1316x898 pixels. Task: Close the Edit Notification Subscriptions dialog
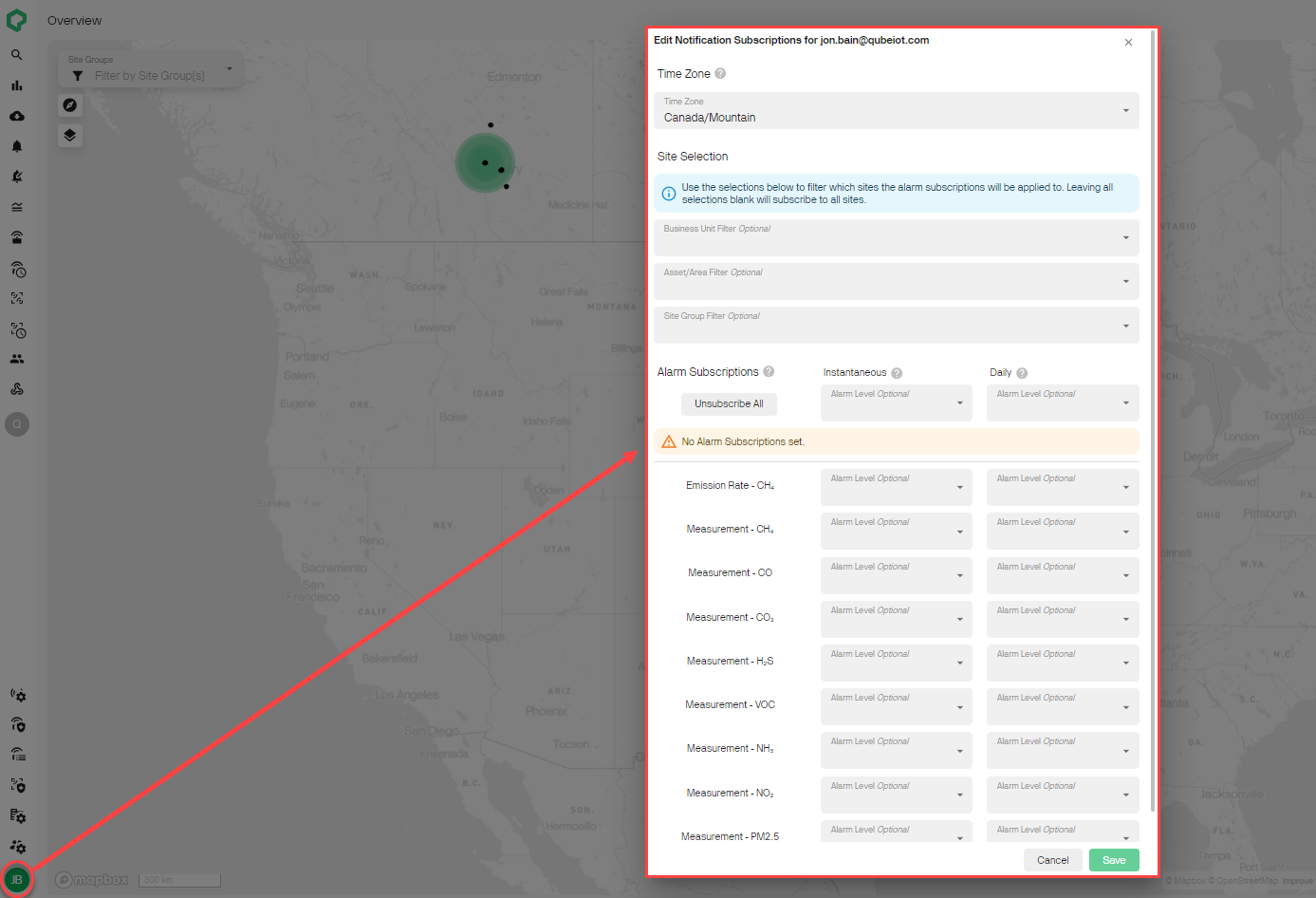pos(1128,43)
